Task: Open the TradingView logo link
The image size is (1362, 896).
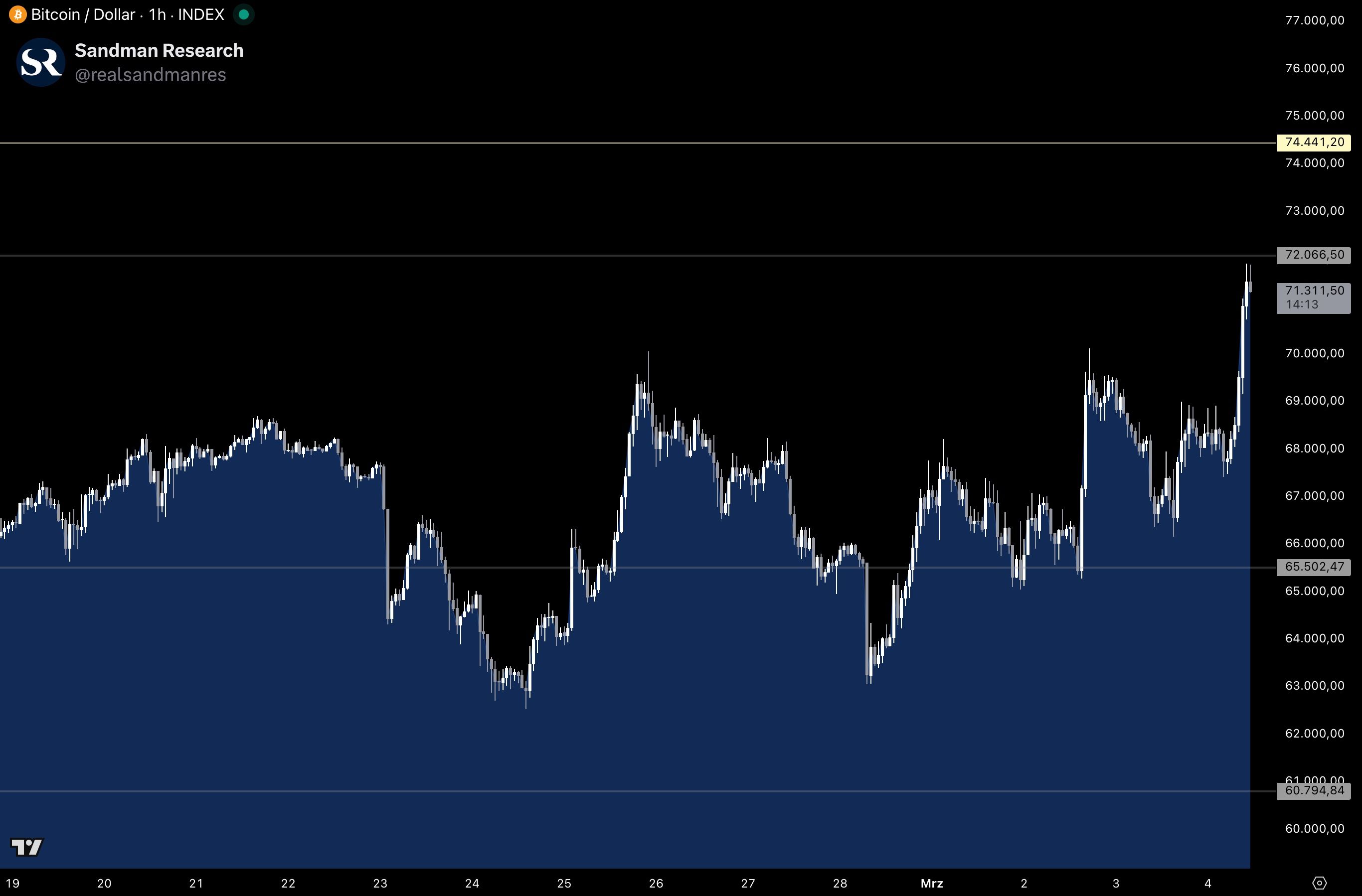Action: pos(27,847)
